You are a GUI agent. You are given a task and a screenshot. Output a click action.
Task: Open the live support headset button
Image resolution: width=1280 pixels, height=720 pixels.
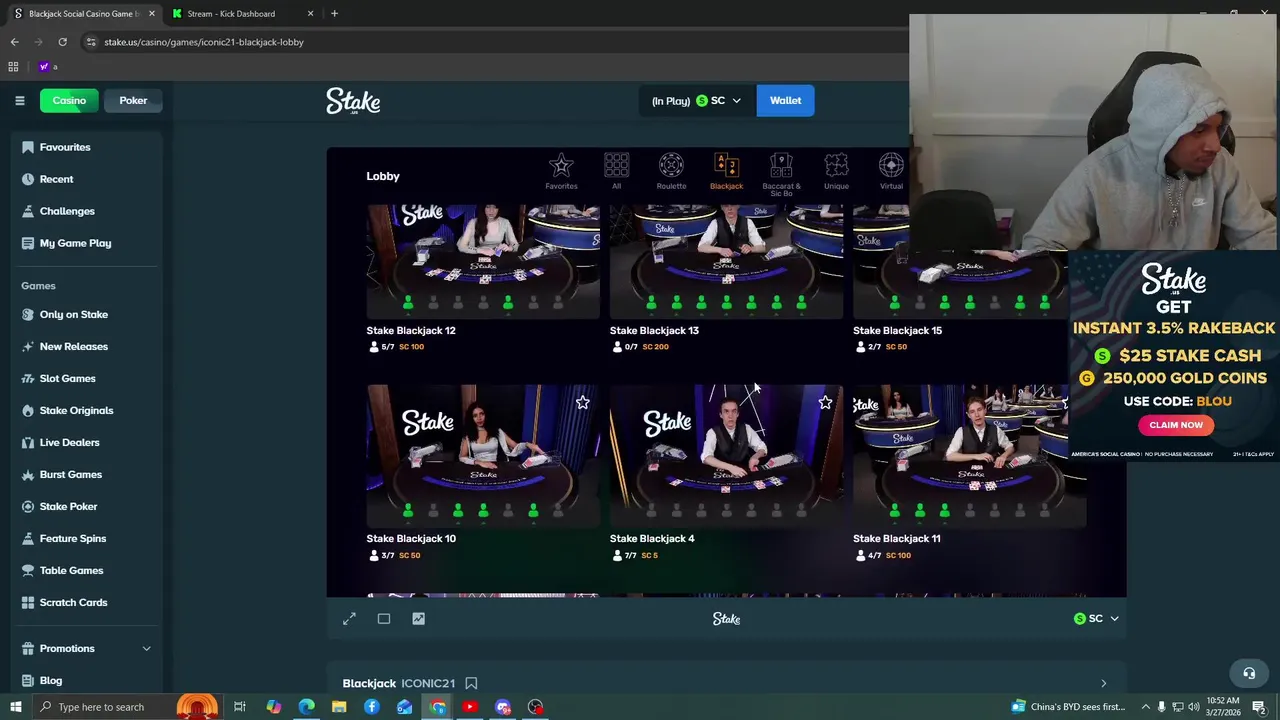(x=1248, y=673)
